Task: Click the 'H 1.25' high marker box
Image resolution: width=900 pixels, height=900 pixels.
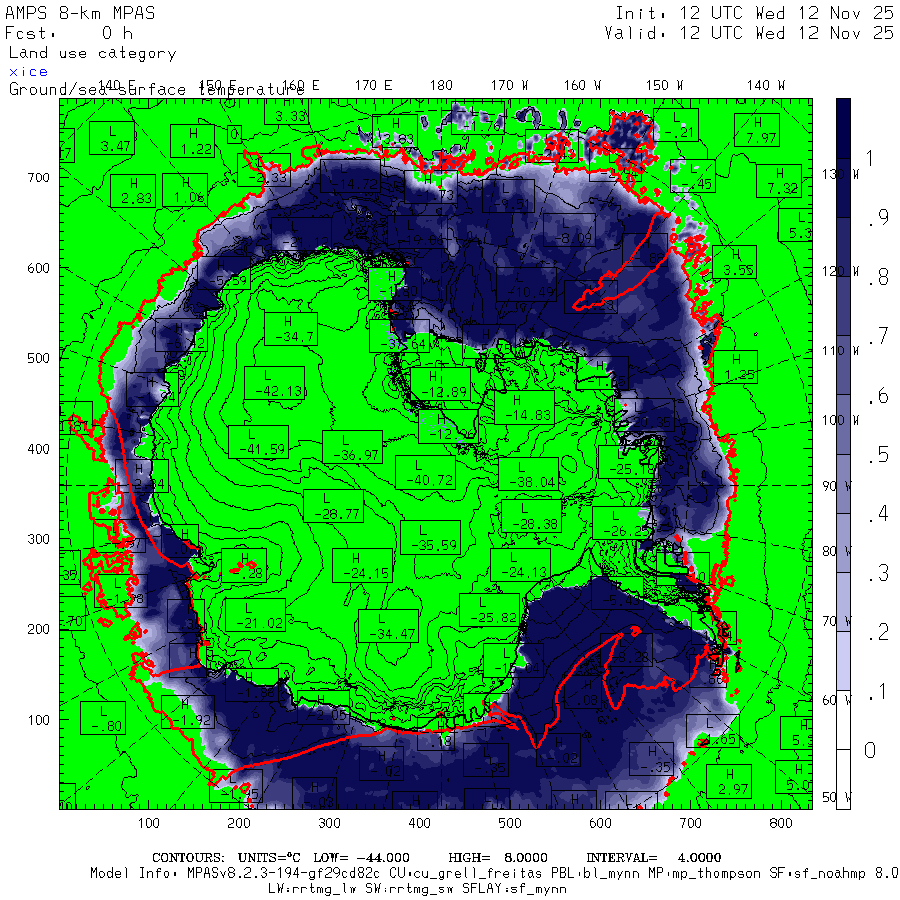Action: (735, 367)
